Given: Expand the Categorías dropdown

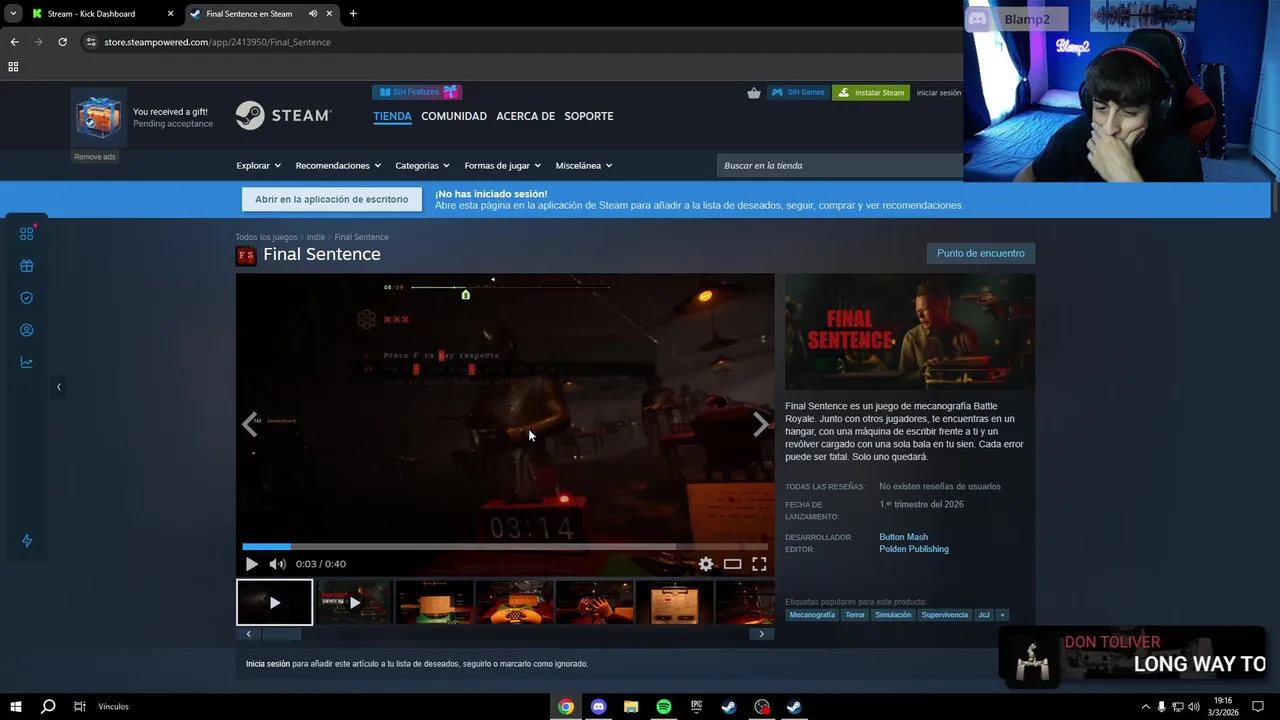Looking at the screenshot, I should 422,166.
